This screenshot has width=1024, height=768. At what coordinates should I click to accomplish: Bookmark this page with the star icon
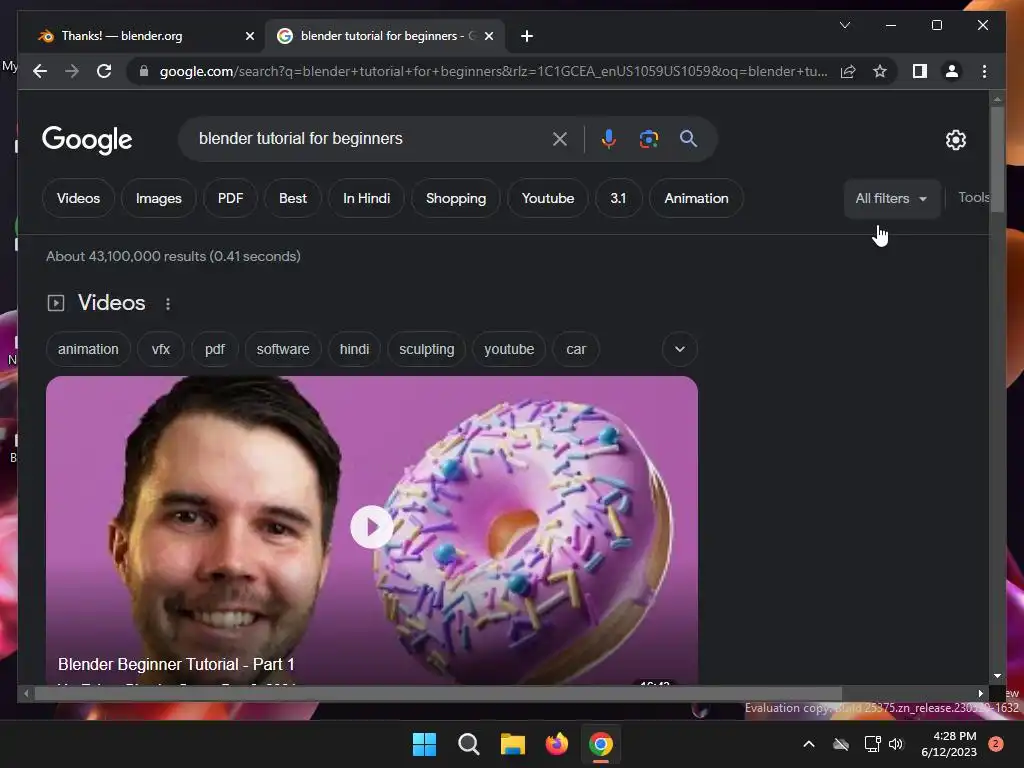coord(880,71)
